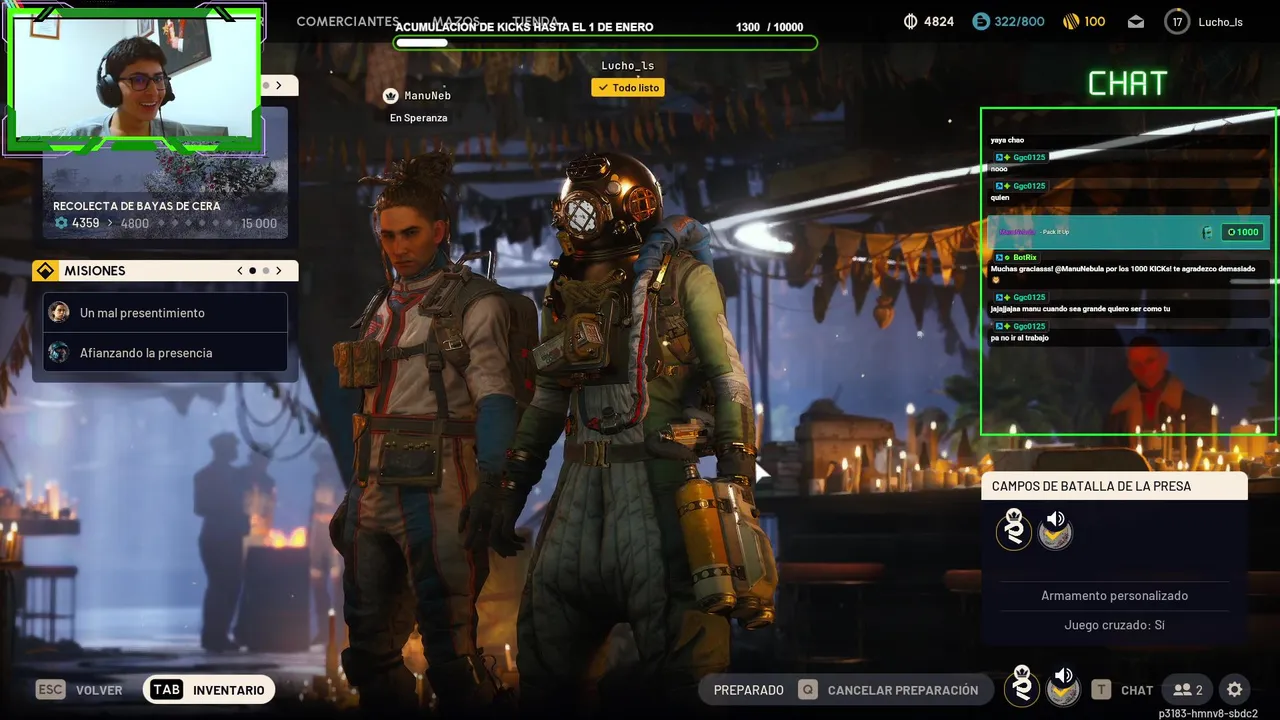Click Armamento personalizado option
Image resolution: width=1280 pixels, height=720 pixels.
(x=1114, y=596)
